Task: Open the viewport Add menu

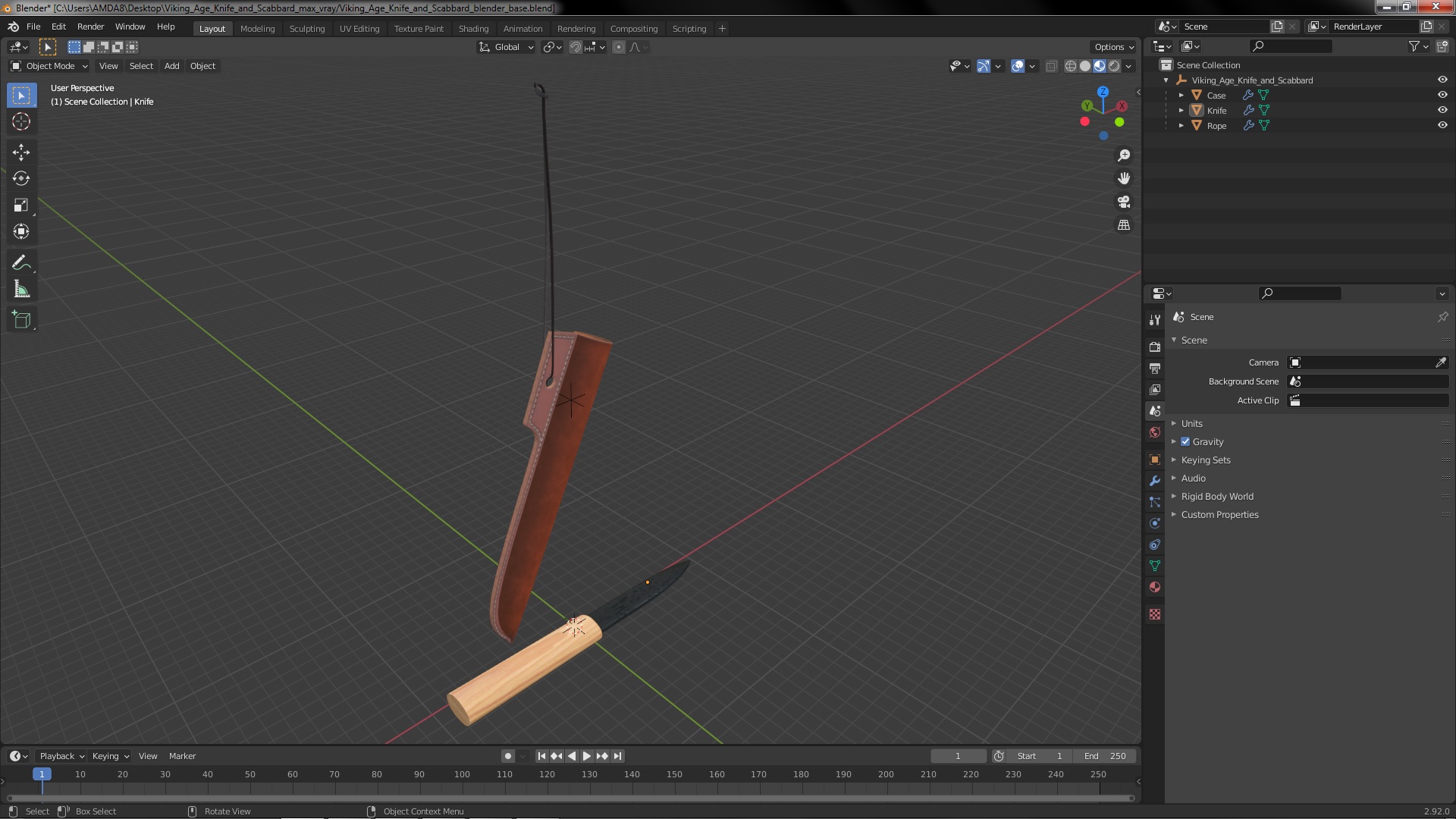Action: [x=172, y=66]
